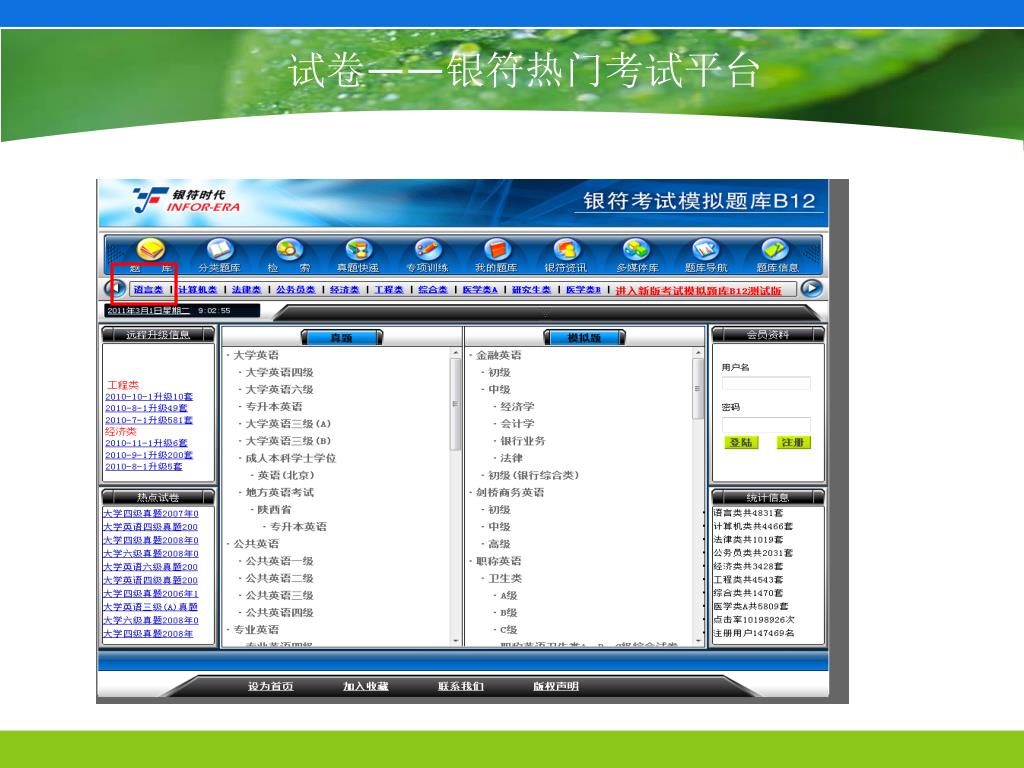
Task: Select the 医学类B category
Action: point(583,289)
